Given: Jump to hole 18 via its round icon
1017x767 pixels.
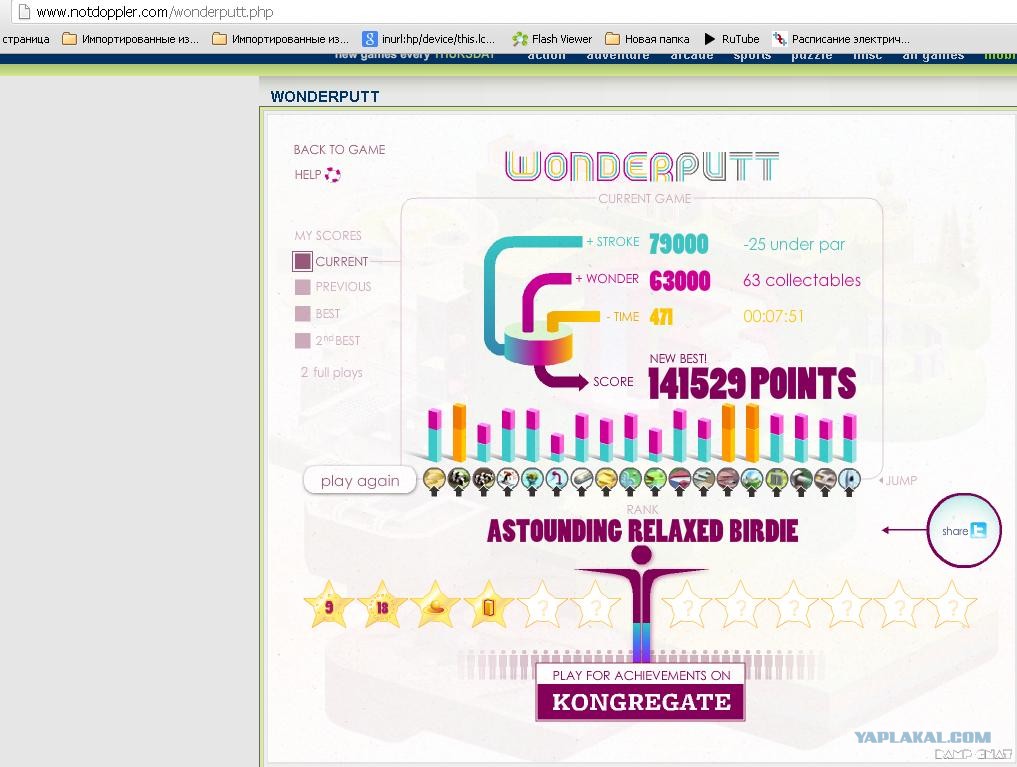Looking at the screenshot, I should tap(849, 479).
